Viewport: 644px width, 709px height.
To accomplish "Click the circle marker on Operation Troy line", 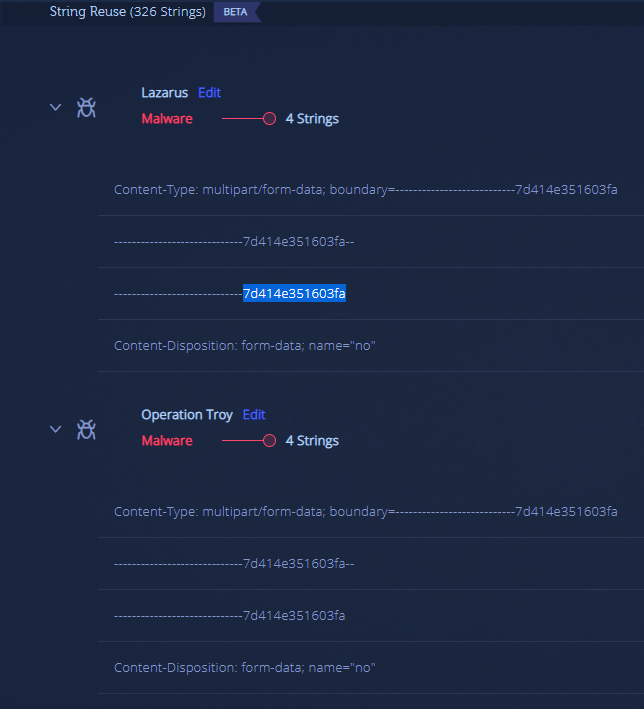I will click(x=269, y=441).
